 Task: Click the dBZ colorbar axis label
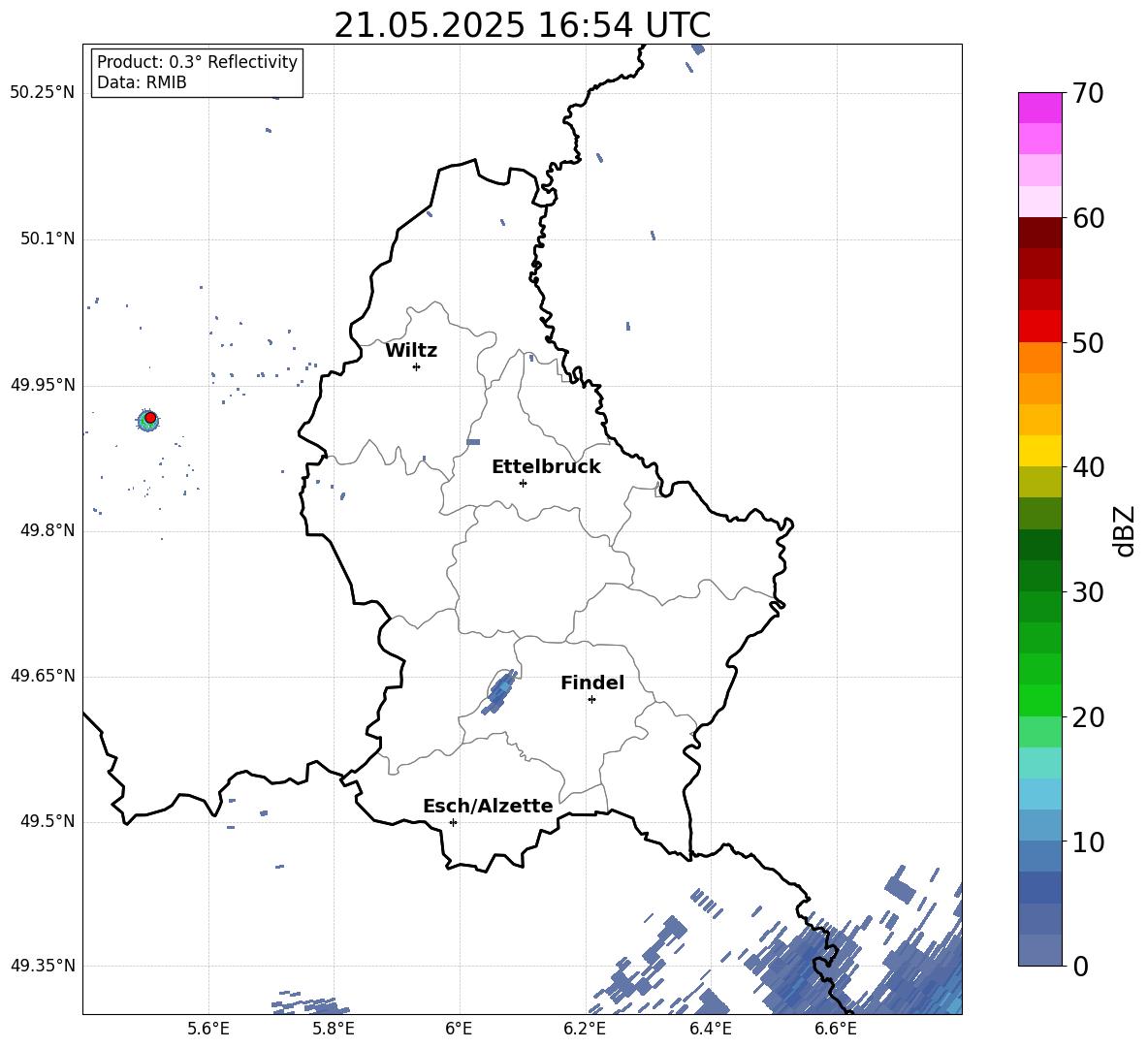click(1126, 530)
